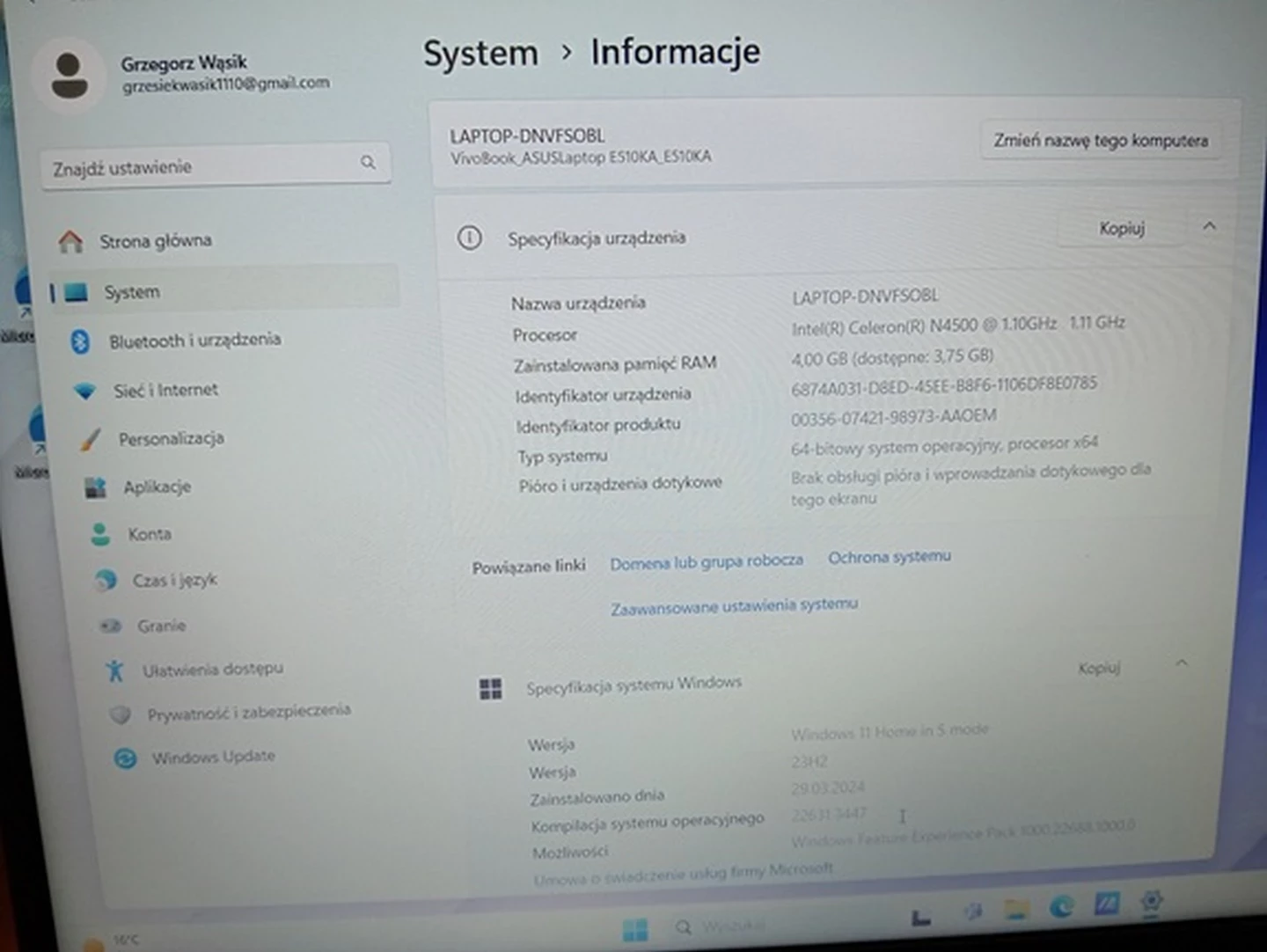Image resolution: width=1267 pixels, height=952 pixels.
Task: Go to Sieć i Internet settings
Action: [165, 390]
